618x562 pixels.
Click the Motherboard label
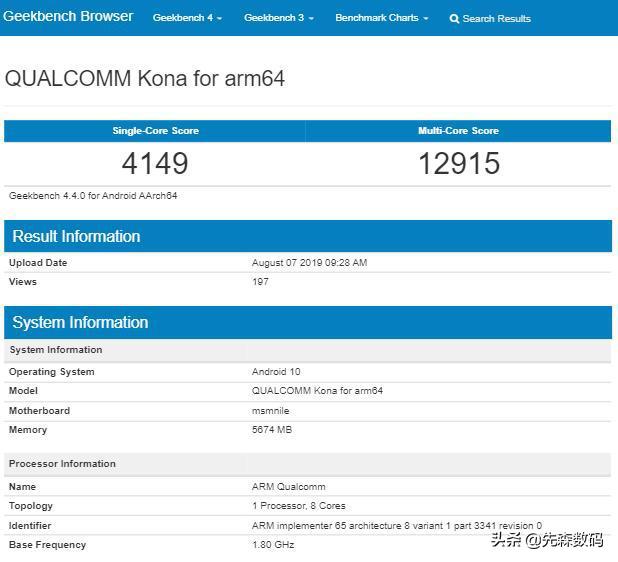tap(39, 411)
